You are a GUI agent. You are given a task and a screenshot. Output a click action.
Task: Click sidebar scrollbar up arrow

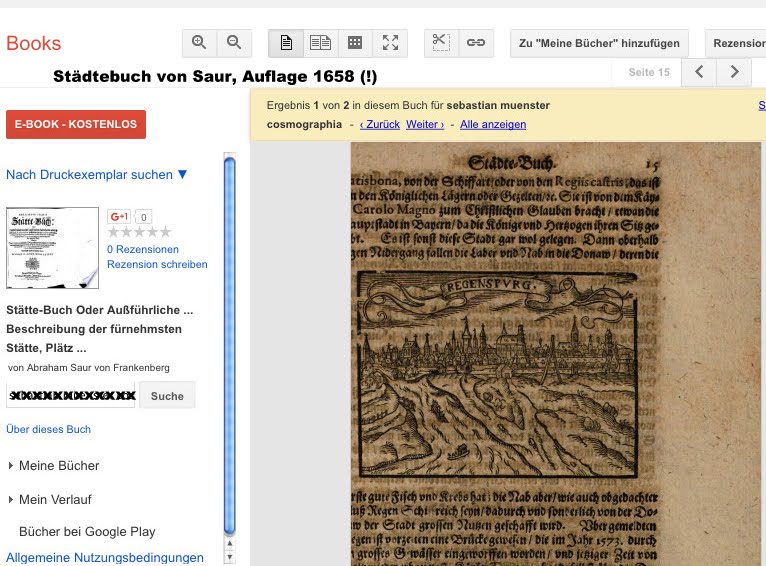coord(230,543)
